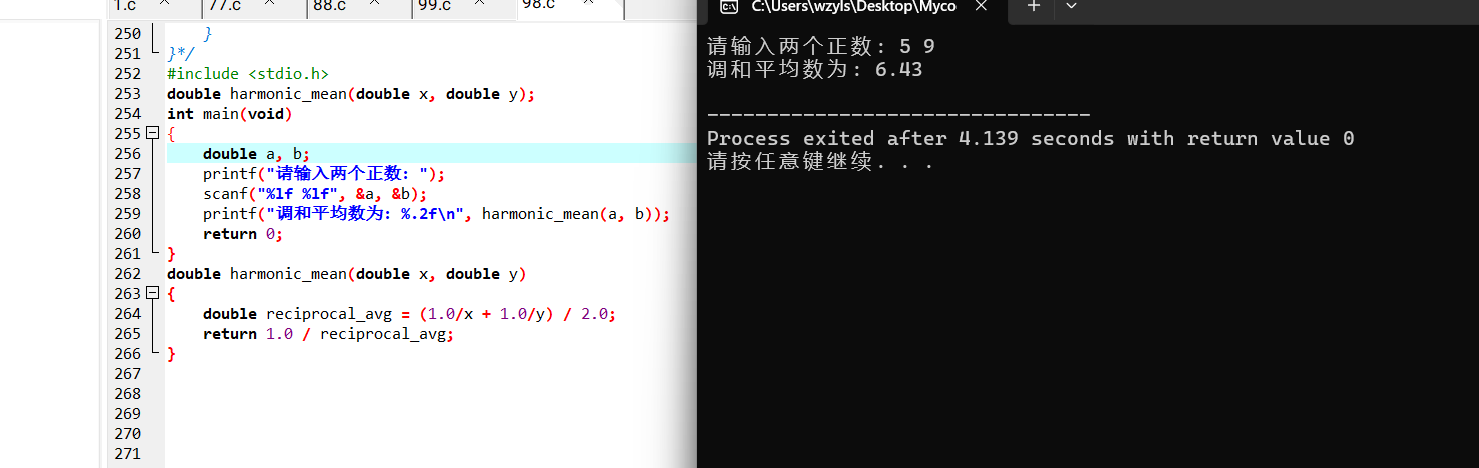Click the comment end }*/ on line 251
The width and height of the screenshot is (1479, 468).
click(181, 54)
